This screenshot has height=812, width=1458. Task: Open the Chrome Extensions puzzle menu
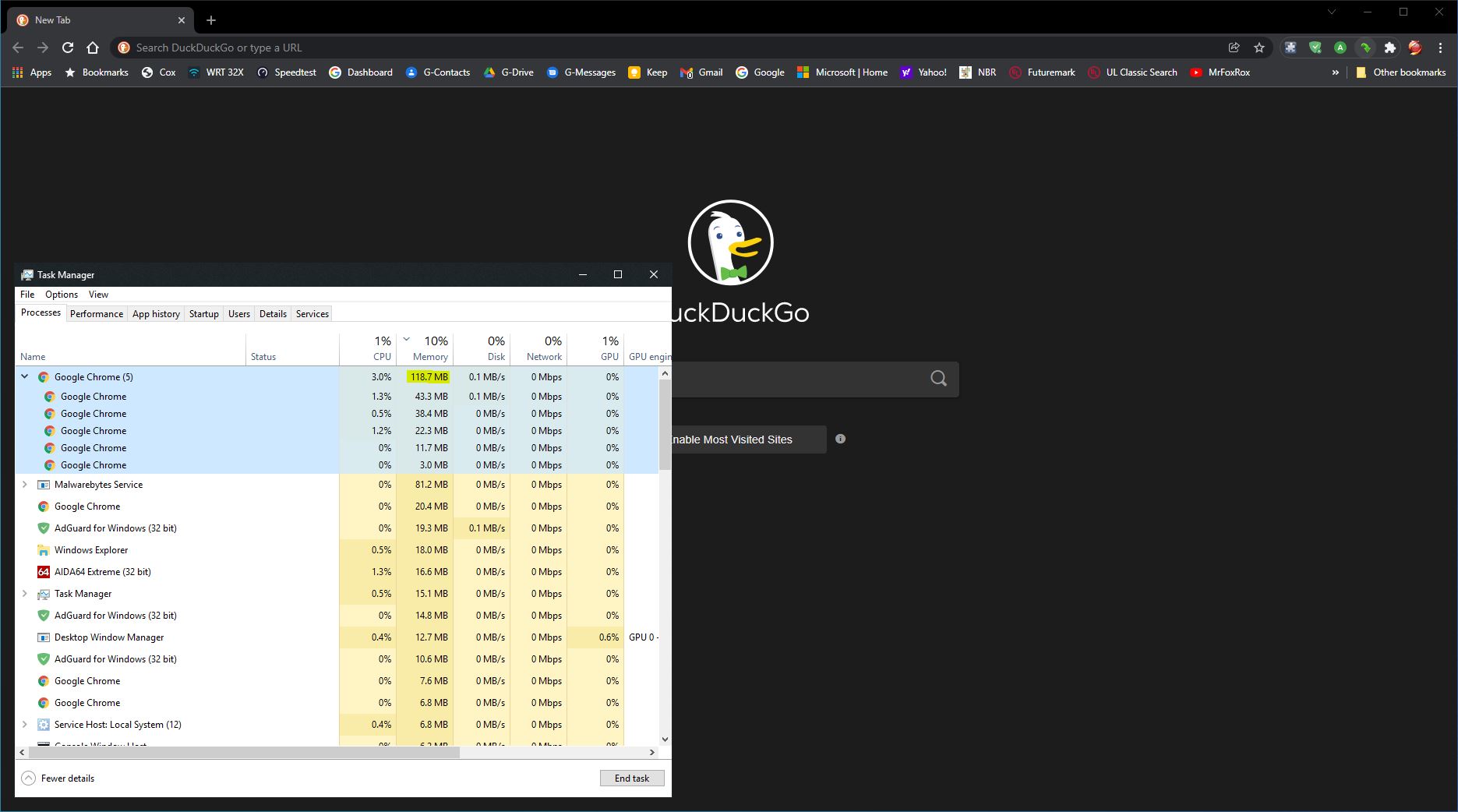1390,48
